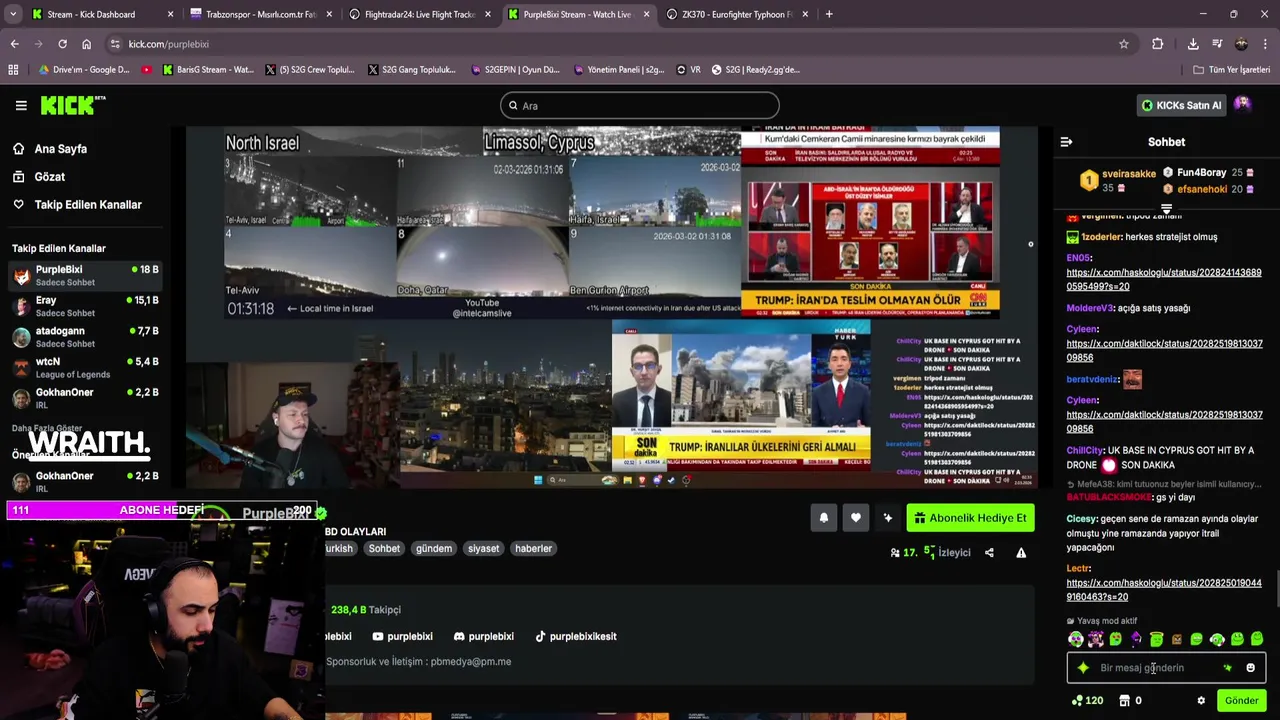The height and width of the screenshot is (720, 1280).
Task: Open a new browser tab
Action: coord(829,14)
